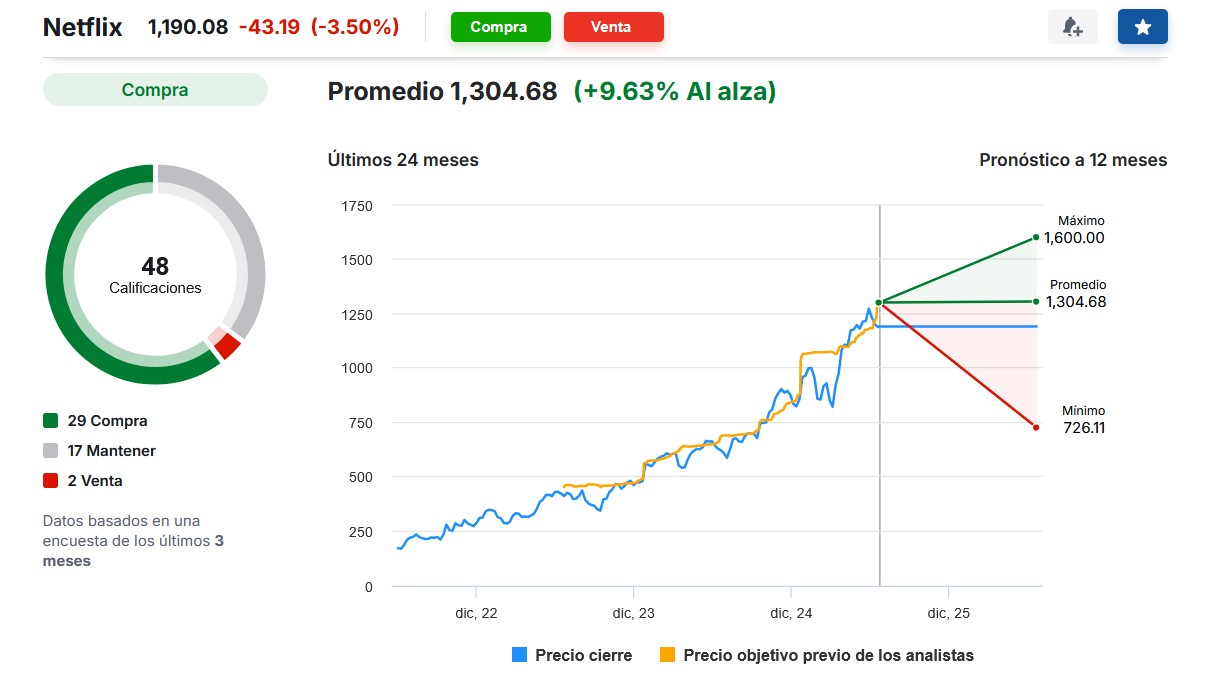The height and width of the screenshot is (697, 1205).
Task: Click the red Mínimo forecast endpoint dot
Action: pyautogui.click(x=1035, y=427)
